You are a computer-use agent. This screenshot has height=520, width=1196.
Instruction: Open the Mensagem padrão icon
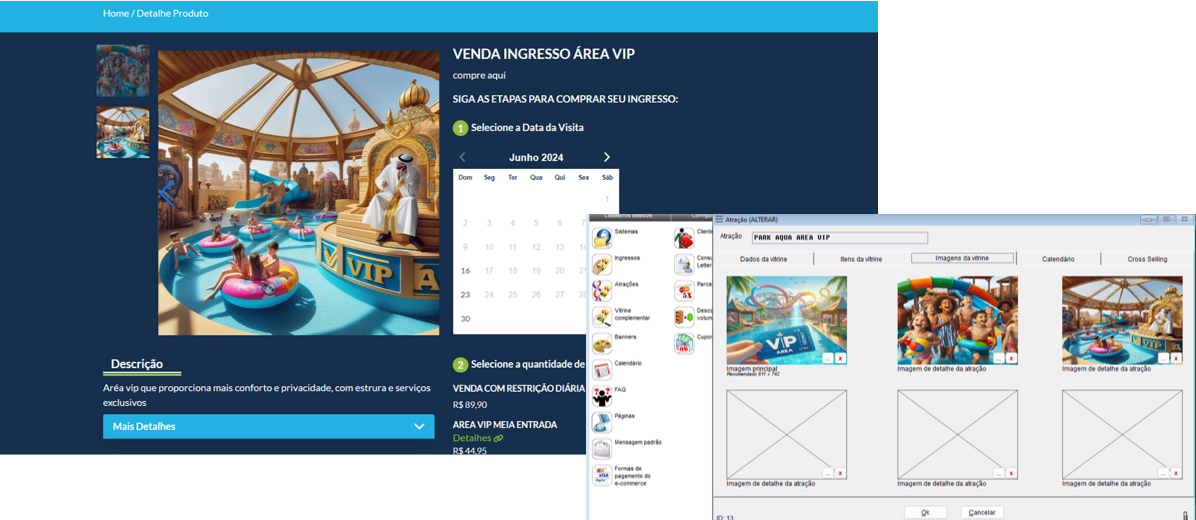click(x=602, y=449)
